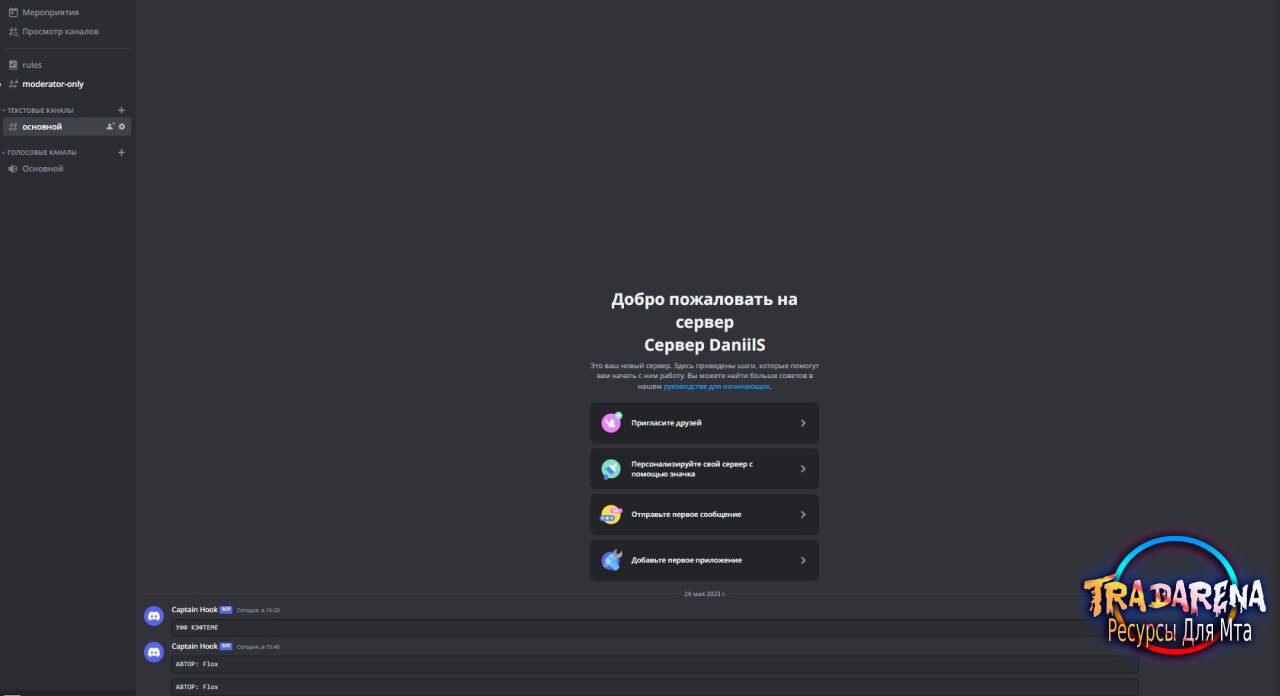Click Добавьте первое приложение card

click(x=705, y=561)
